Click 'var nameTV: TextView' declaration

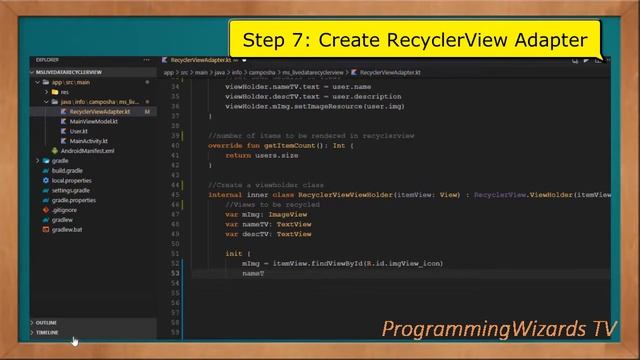tap(268, 224)
